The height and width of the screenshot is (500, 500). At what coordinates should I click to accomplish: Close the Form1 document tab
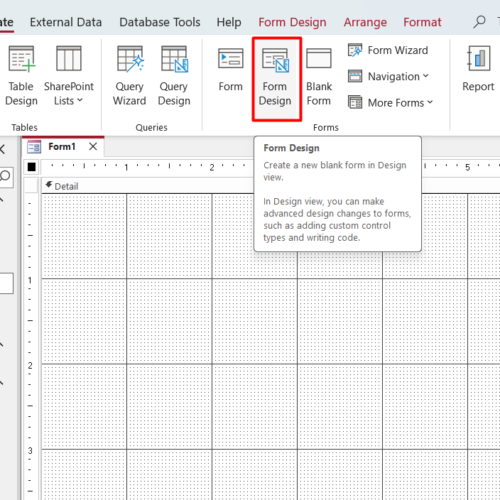pos(93,146)
